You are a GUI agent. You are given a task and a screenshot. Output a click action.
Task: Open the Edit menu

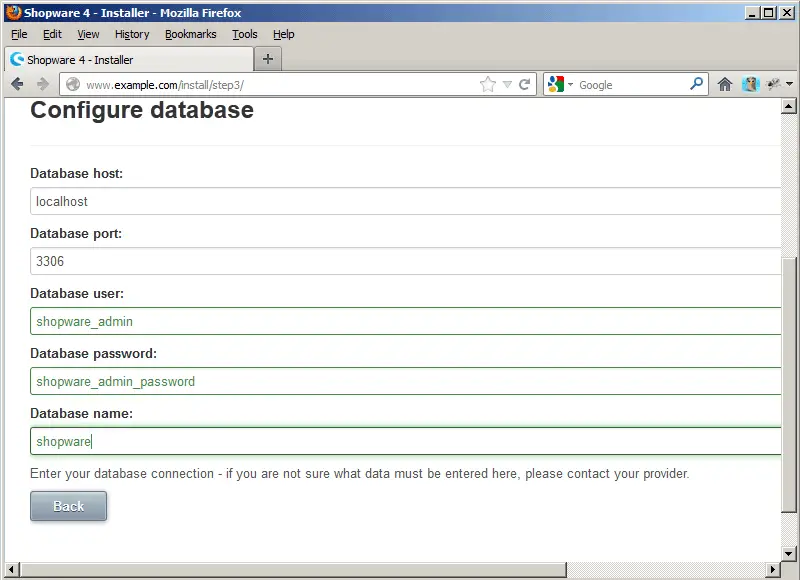click(x=52, y=34)
